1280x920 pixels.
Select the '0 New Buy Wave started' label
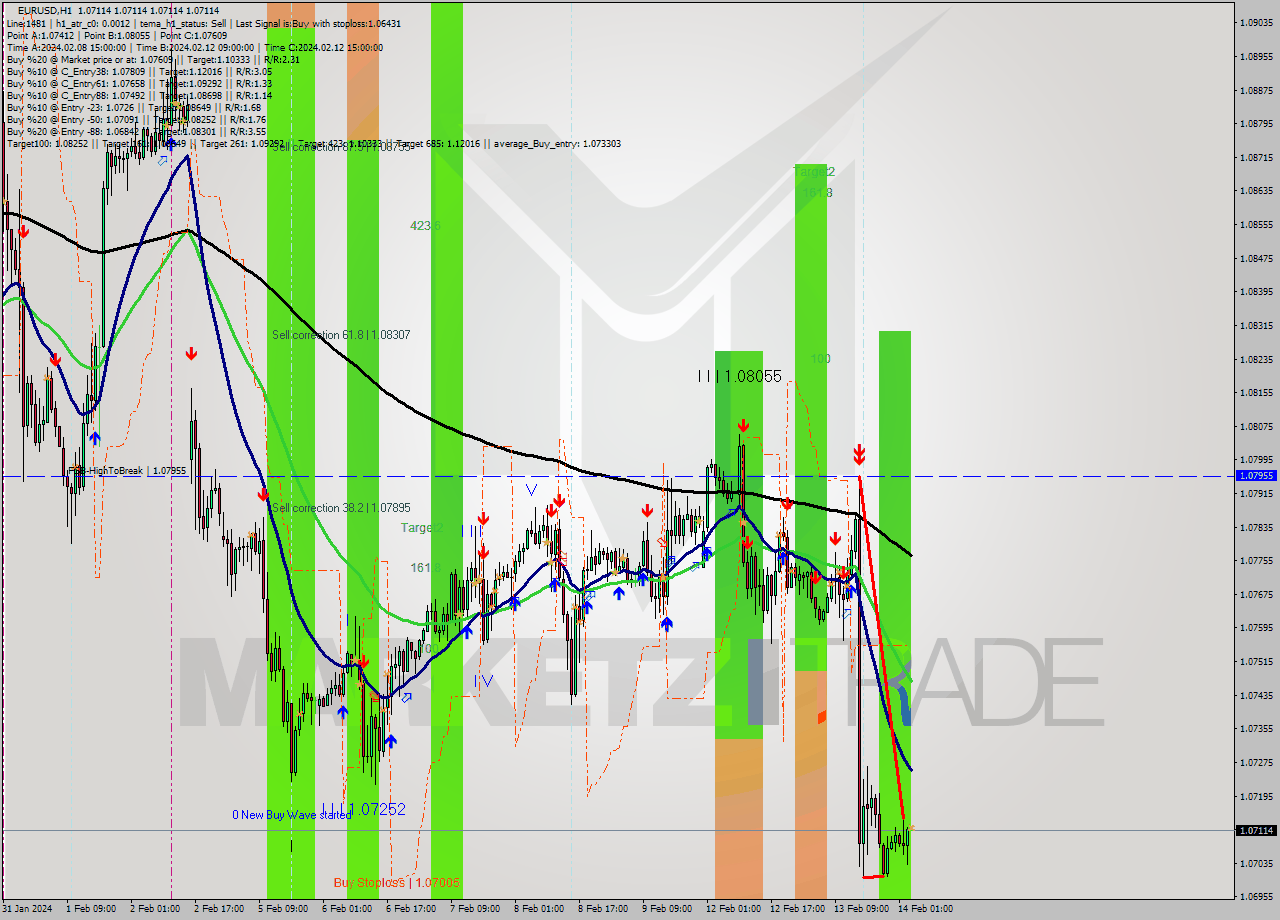[292, 815]
